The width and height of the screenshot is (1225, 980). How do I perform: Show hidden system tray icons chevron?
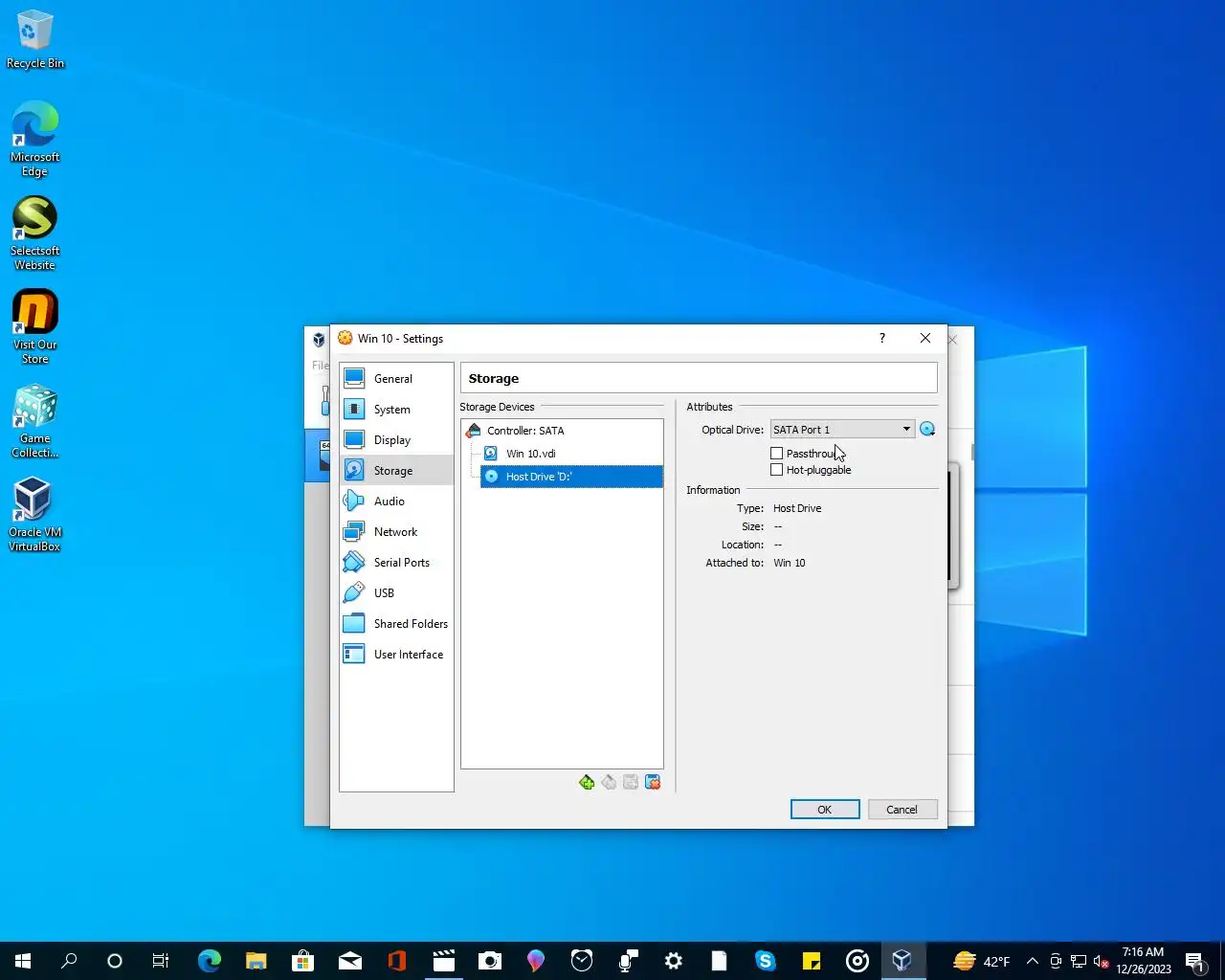[x=1033, y=961]
